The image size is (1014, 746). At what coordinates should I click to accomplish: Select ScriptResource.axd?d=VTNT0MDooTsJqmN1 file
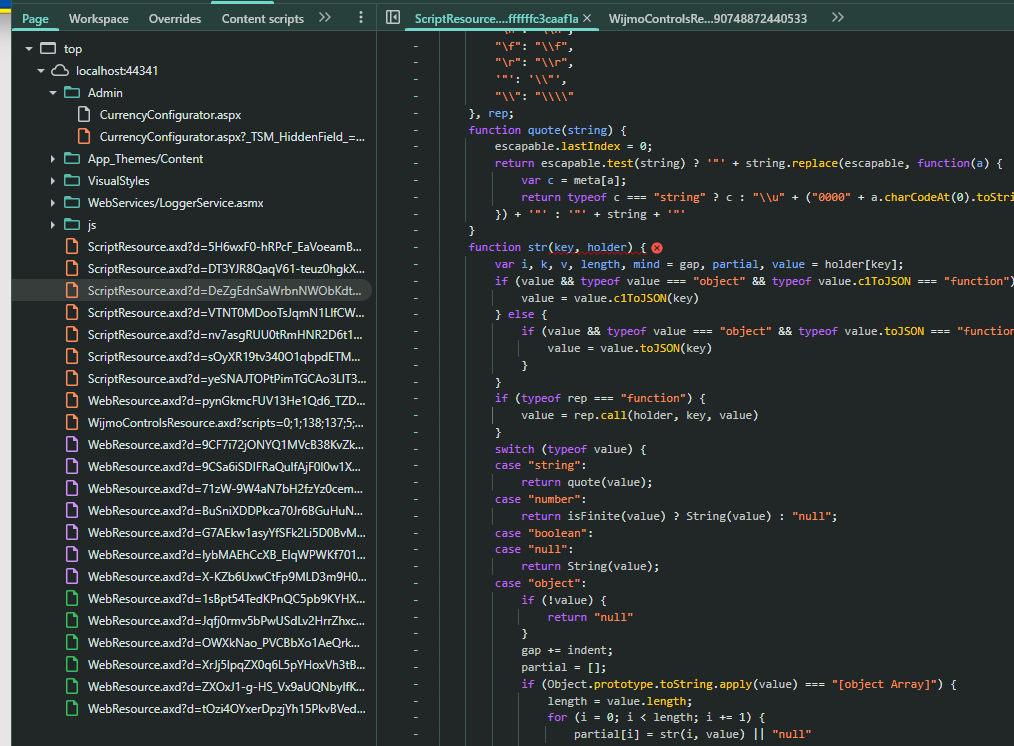tap(224, 313)
